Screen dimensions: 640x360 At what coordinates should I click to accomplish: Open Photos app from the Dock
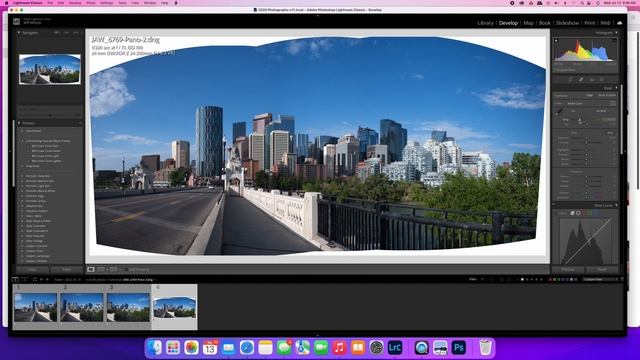[191, 347]
